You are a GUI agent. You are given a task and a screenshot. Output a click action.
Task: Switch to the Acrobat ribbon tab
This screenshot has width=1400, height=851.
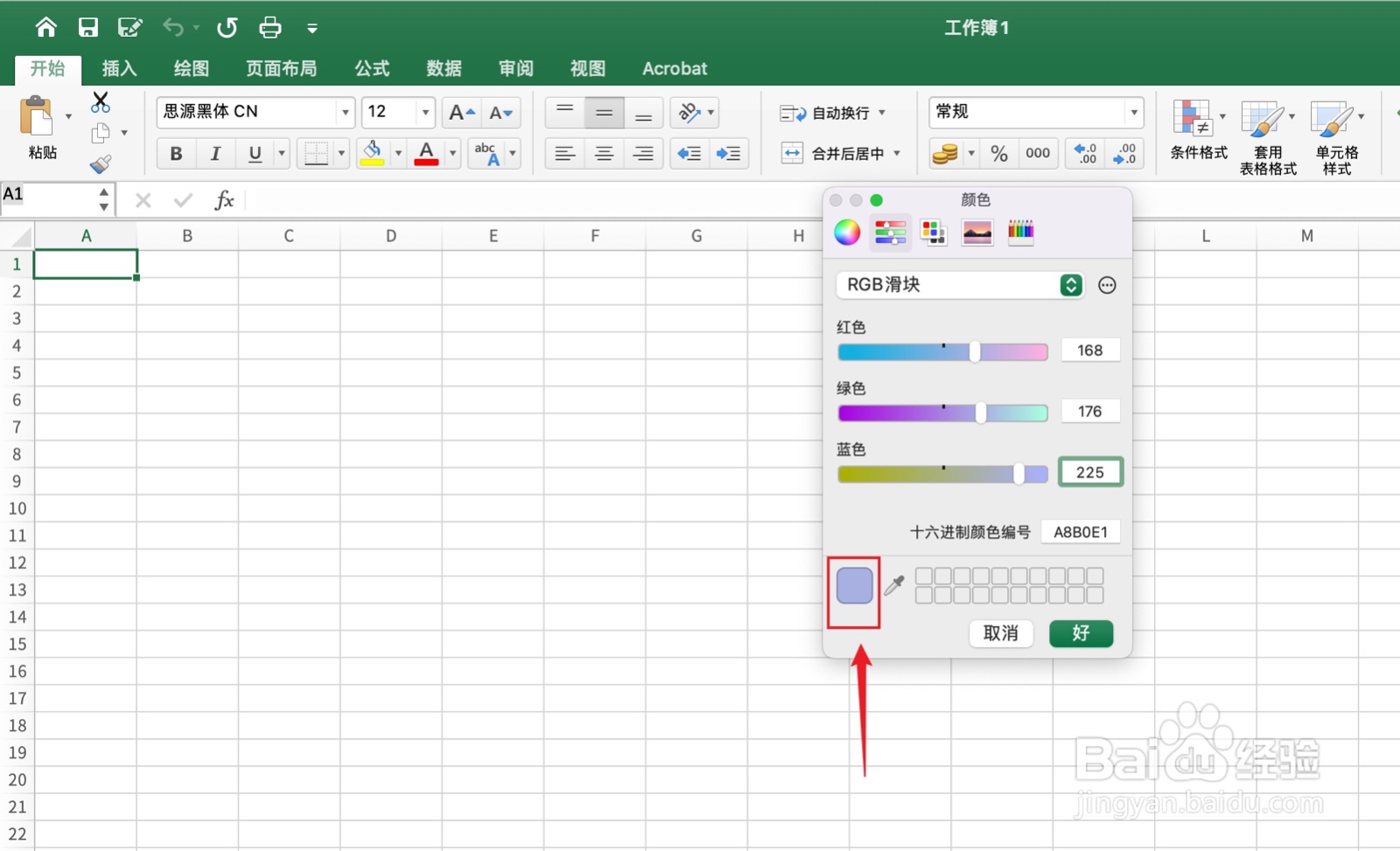click(674, 68)
